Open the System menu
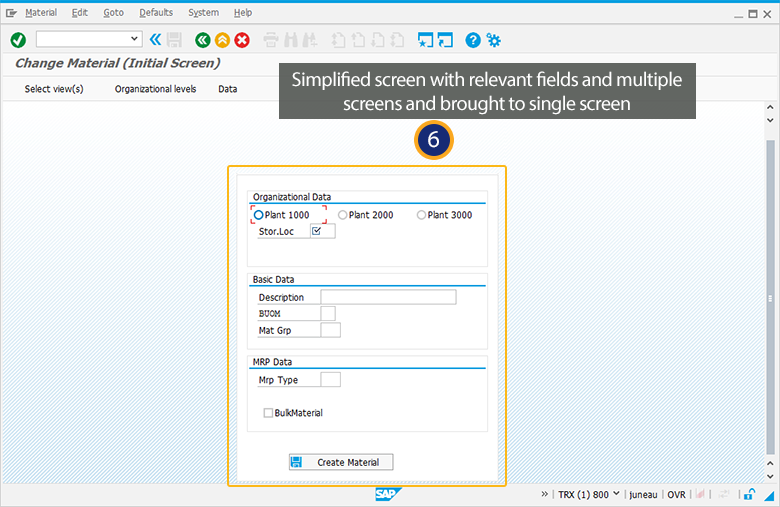This screenshot has height=507, width=780. pyautogui.click(x=203, y=13)
